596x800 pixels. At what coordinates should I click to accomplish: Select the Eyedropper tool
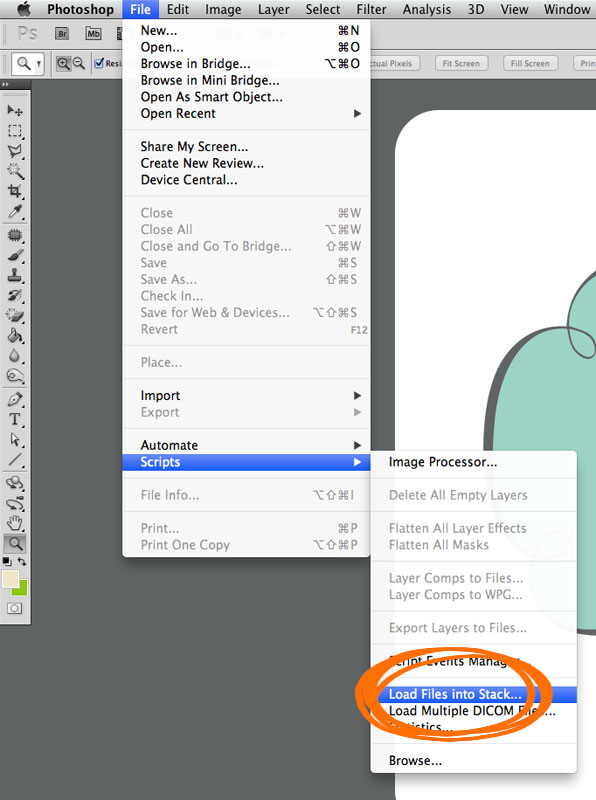point(15,212)
